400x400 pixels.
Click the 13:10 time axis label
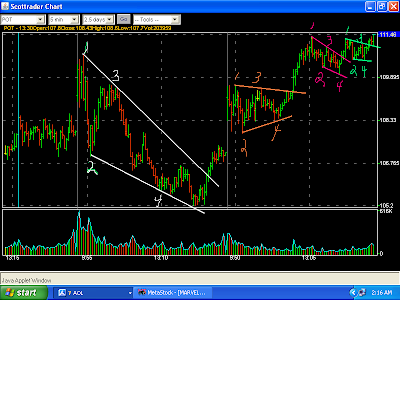(161, 258)
